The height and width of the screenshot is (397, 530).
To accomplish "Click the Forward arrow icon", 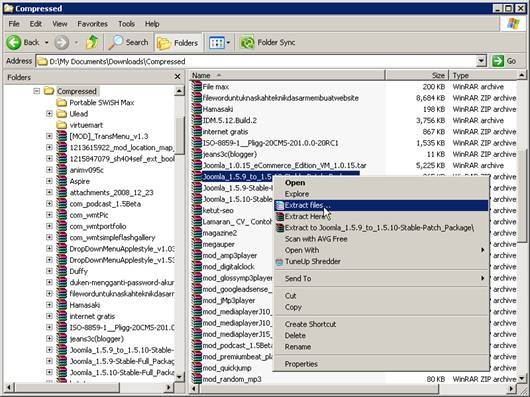I will pyautogui.click(x=62, y=43).
